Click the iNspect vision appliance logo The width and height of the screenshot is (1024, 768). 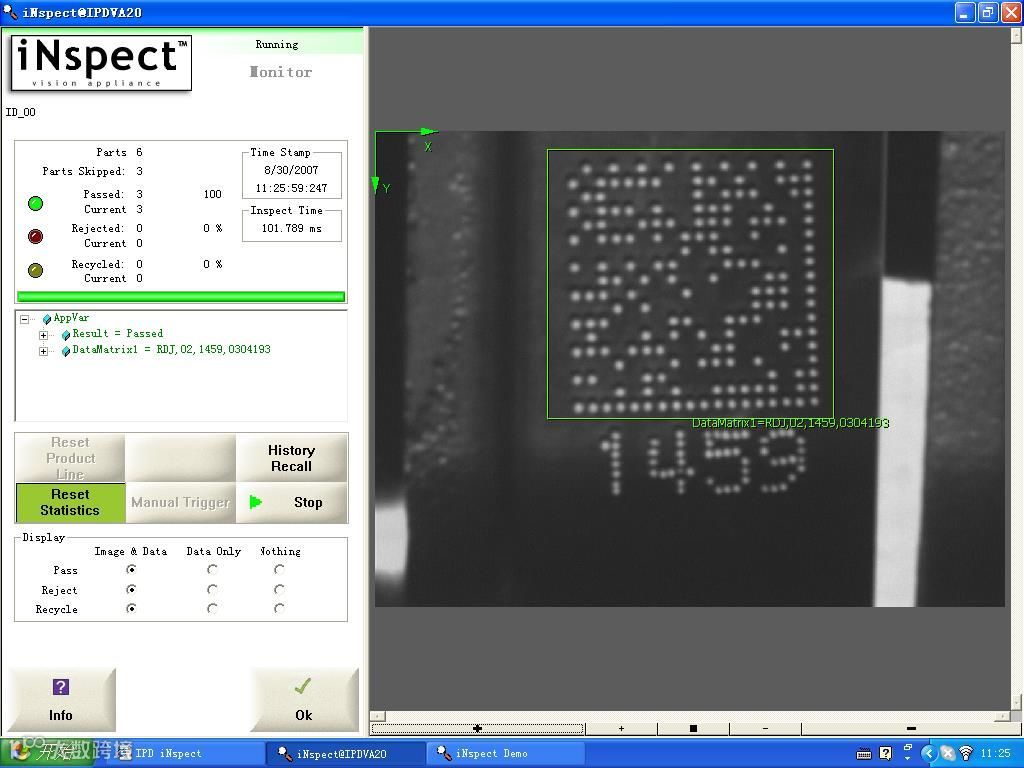pyautogui.click(x=101, y=63)
